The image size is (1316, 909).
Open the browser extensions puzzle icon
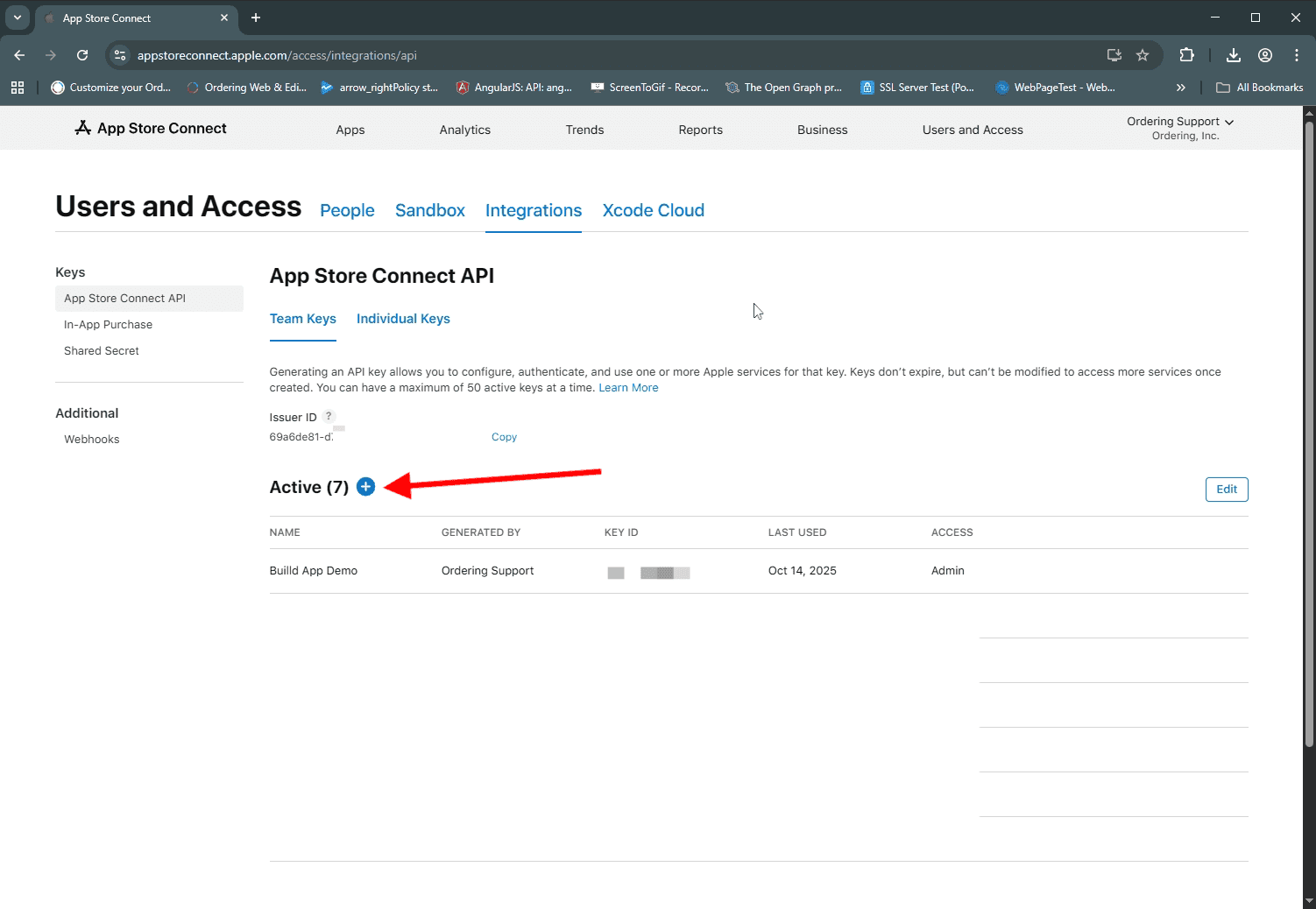[1186, 55]
